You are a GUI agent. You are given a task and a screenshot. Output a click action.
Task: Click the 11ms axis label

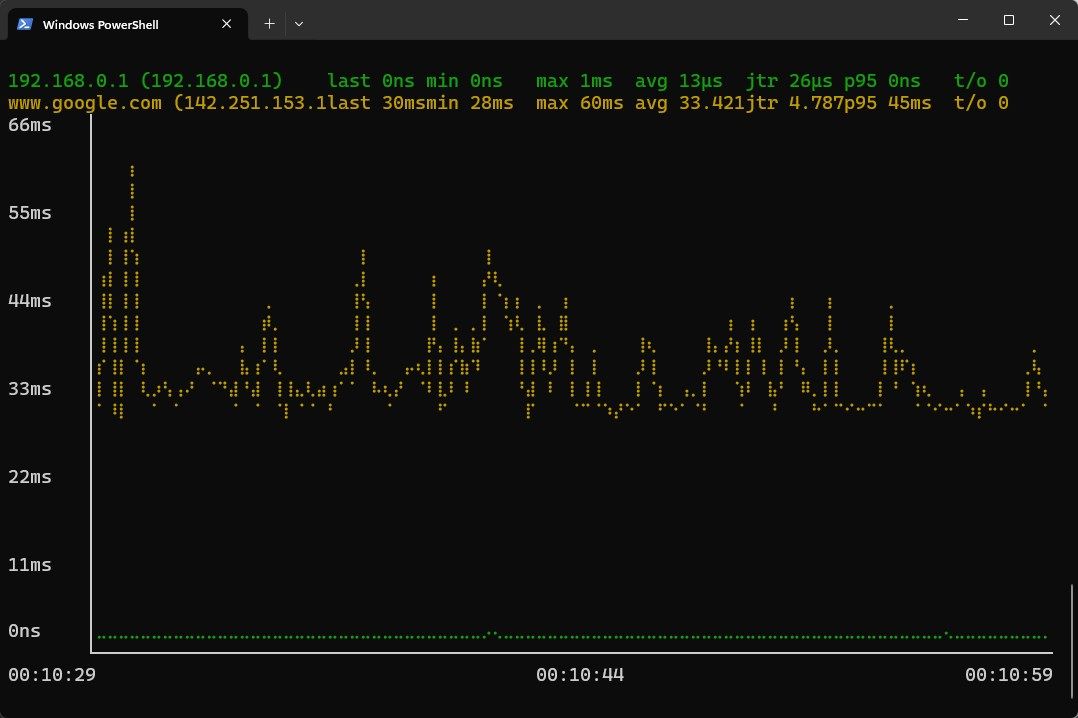click(30, 565)
